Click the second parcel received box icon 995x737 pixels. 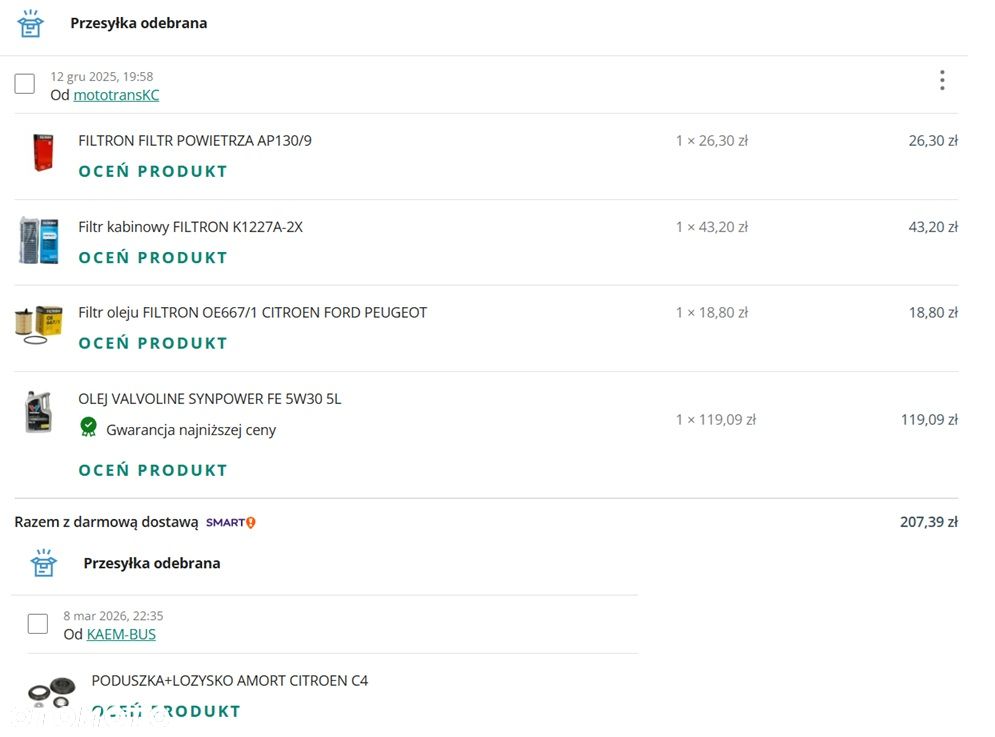click(x=44, y=563)
